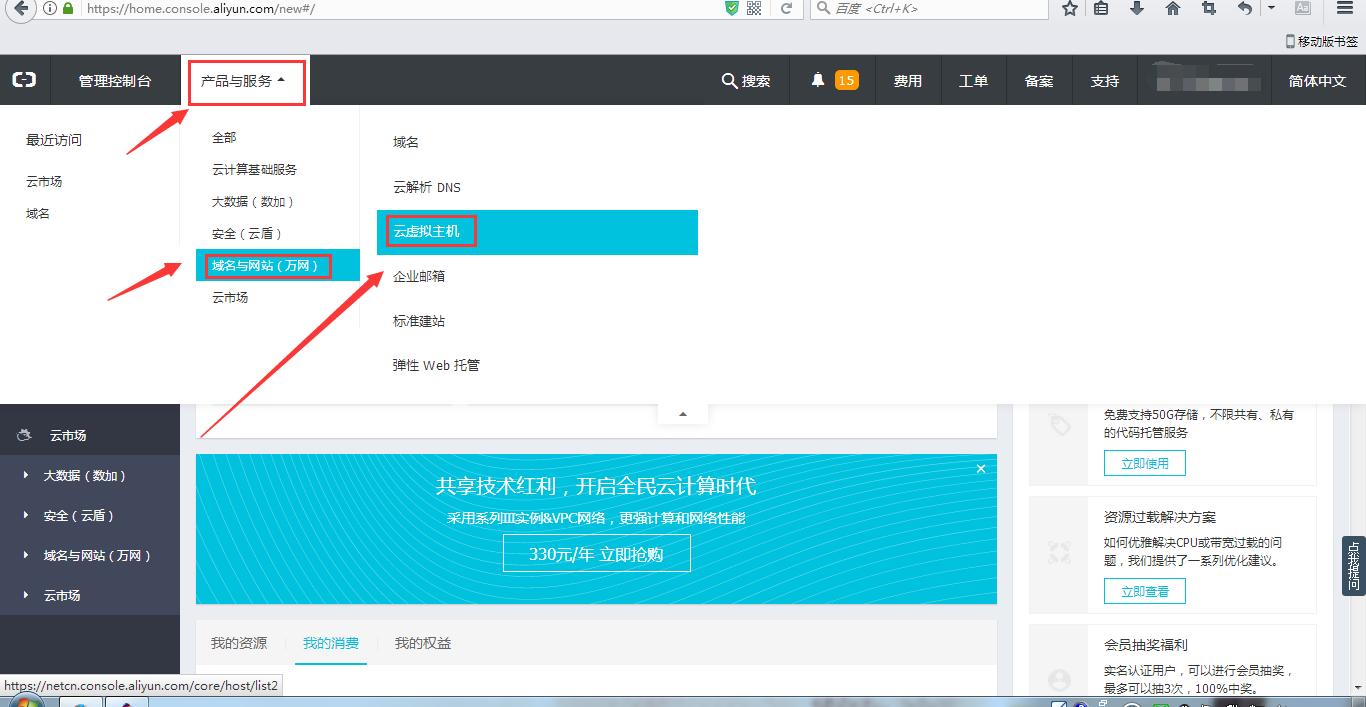1366x707 pixels.
Task: Open notifications bell with 15 badge
Action: pos(833,80)
